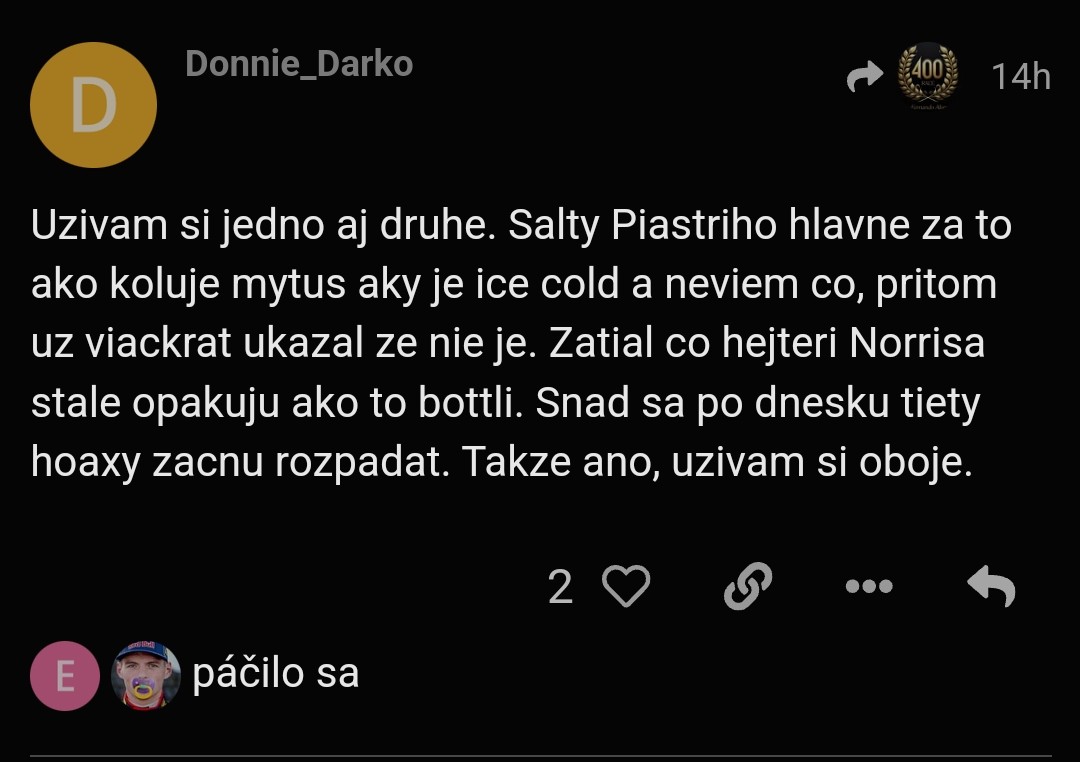The image size is (1080, 762).
Task: Copy post link using chain icon
Action: click(748, 586)
